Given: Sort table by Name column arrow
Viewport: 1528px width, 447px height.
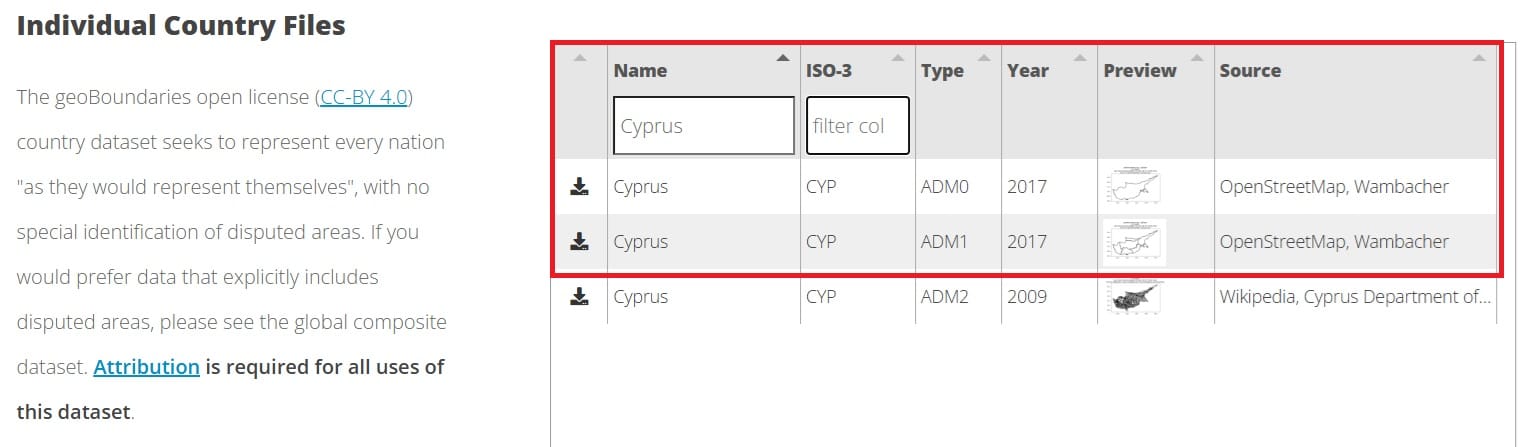Looking at the screenshot, I should [x=783, y=57].
